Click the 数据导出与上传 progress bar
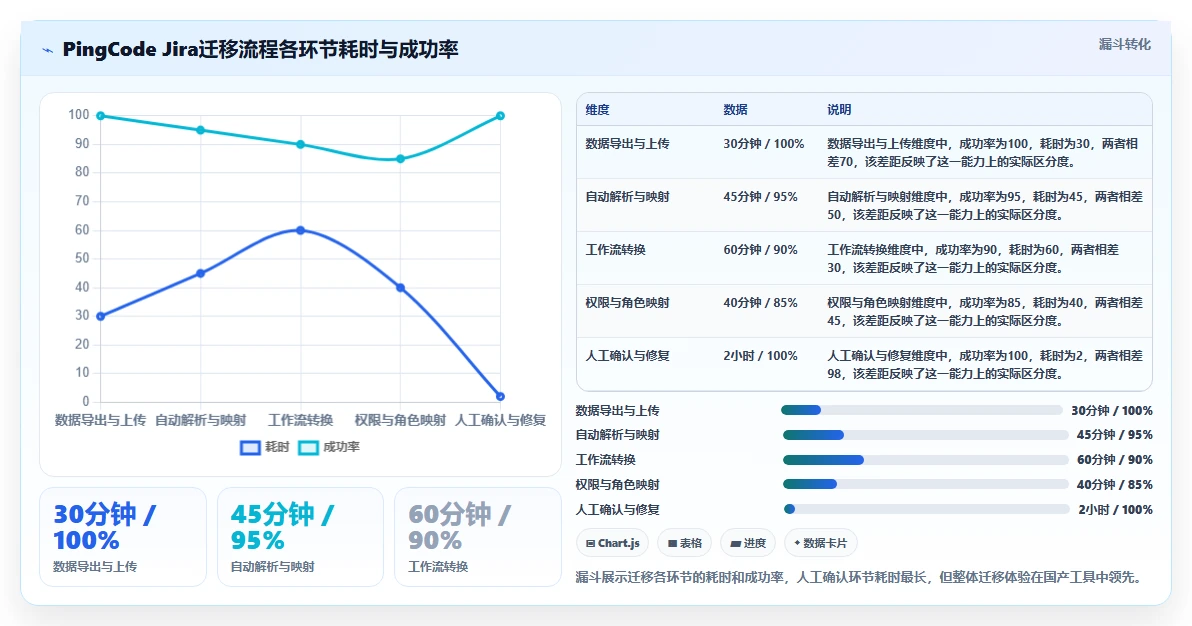Image resolution: width=1192 pixels, height=626 pixels. (x=921, y=410)
